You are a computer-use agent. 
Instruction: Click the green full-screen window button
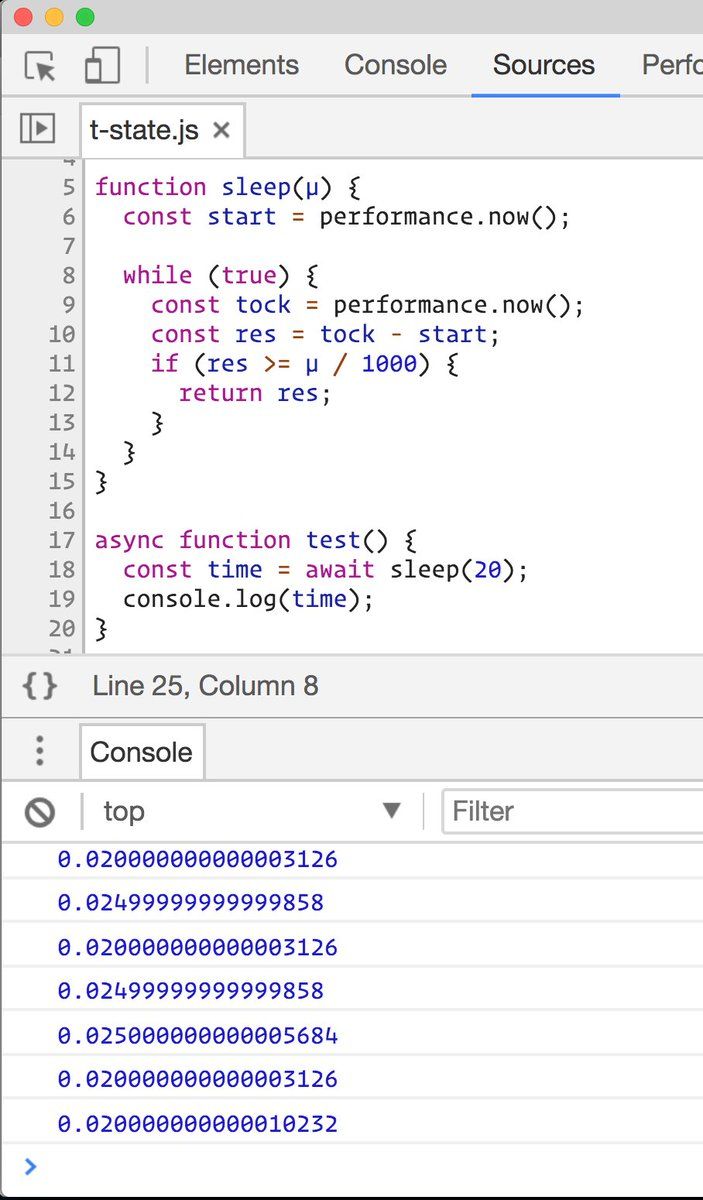(85, 17)
